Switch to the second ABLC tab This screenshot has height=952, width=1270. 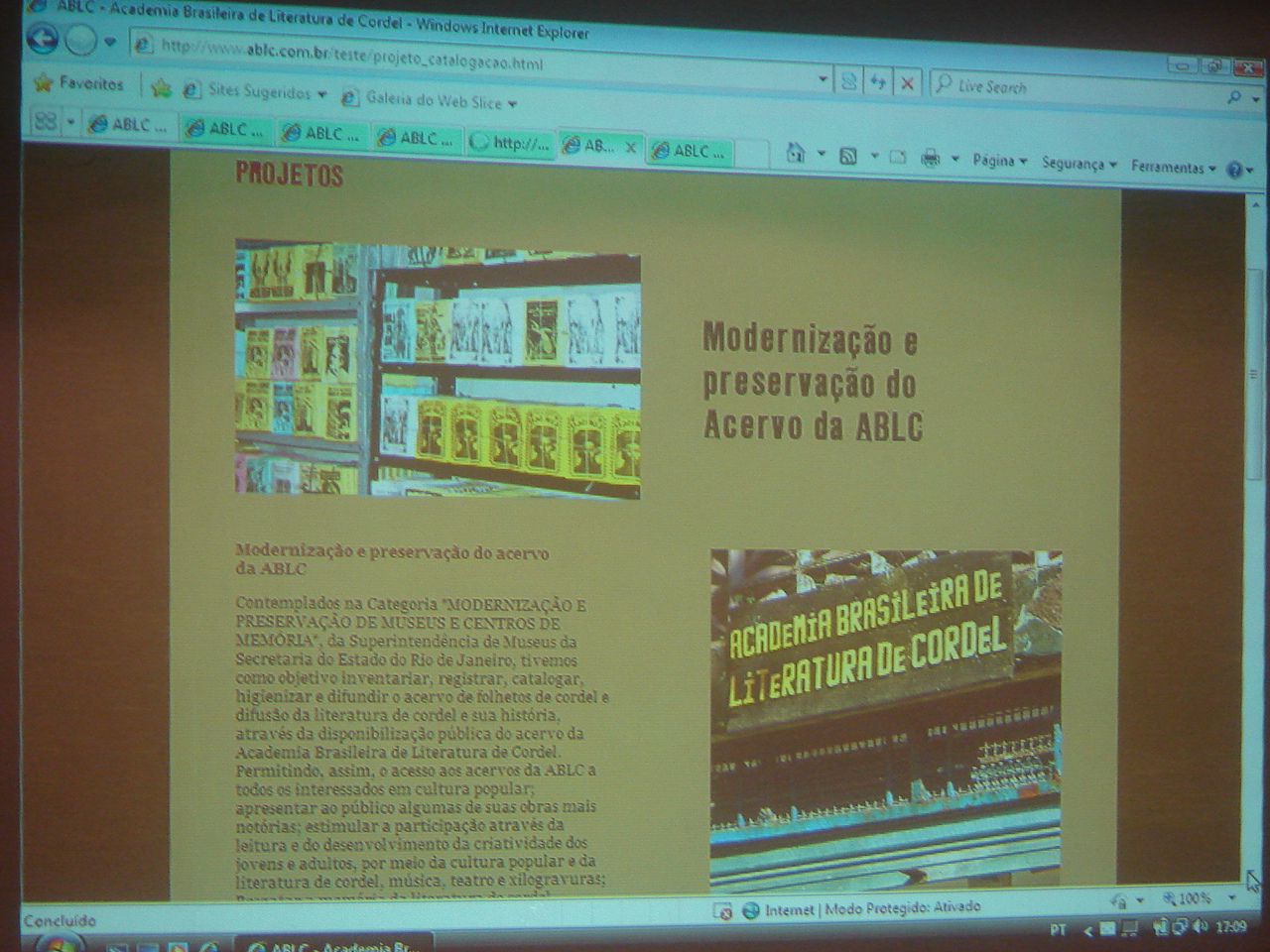click(227, 129)
